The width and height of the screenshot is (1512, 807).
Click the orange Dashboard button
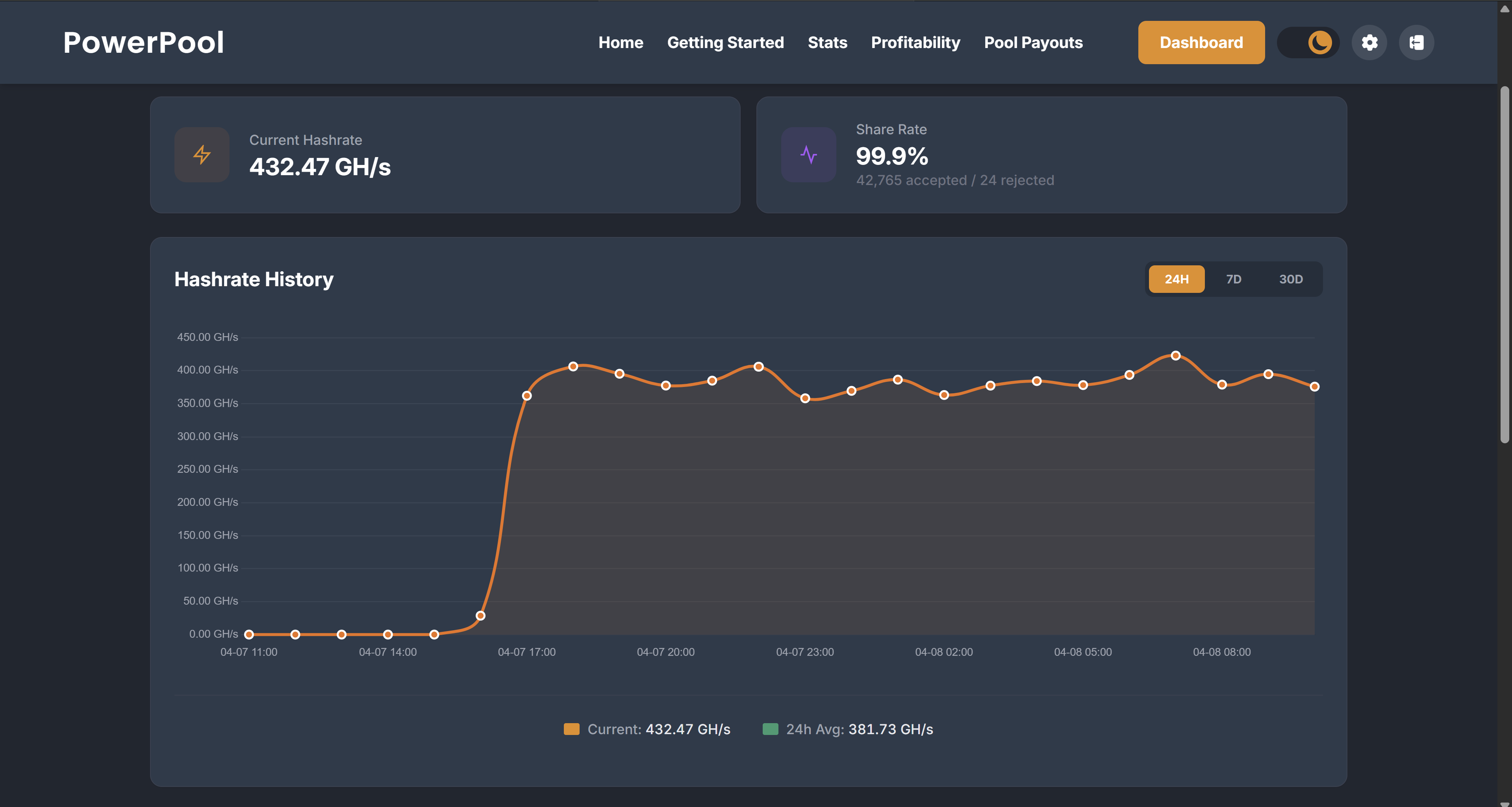pyautogui.click(x=1201, y=42)
